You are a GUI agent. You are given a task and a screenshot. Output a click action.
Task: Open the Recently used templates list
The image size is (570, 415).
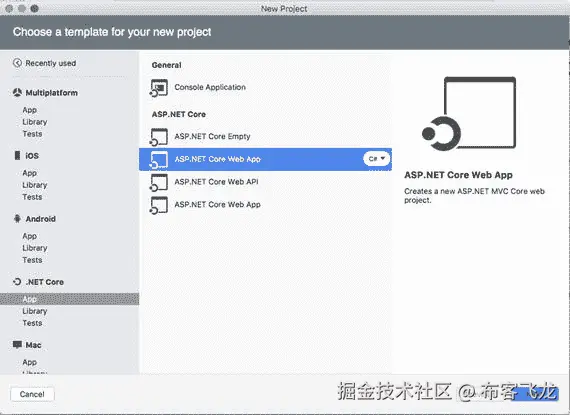click(x=51, y=63)
